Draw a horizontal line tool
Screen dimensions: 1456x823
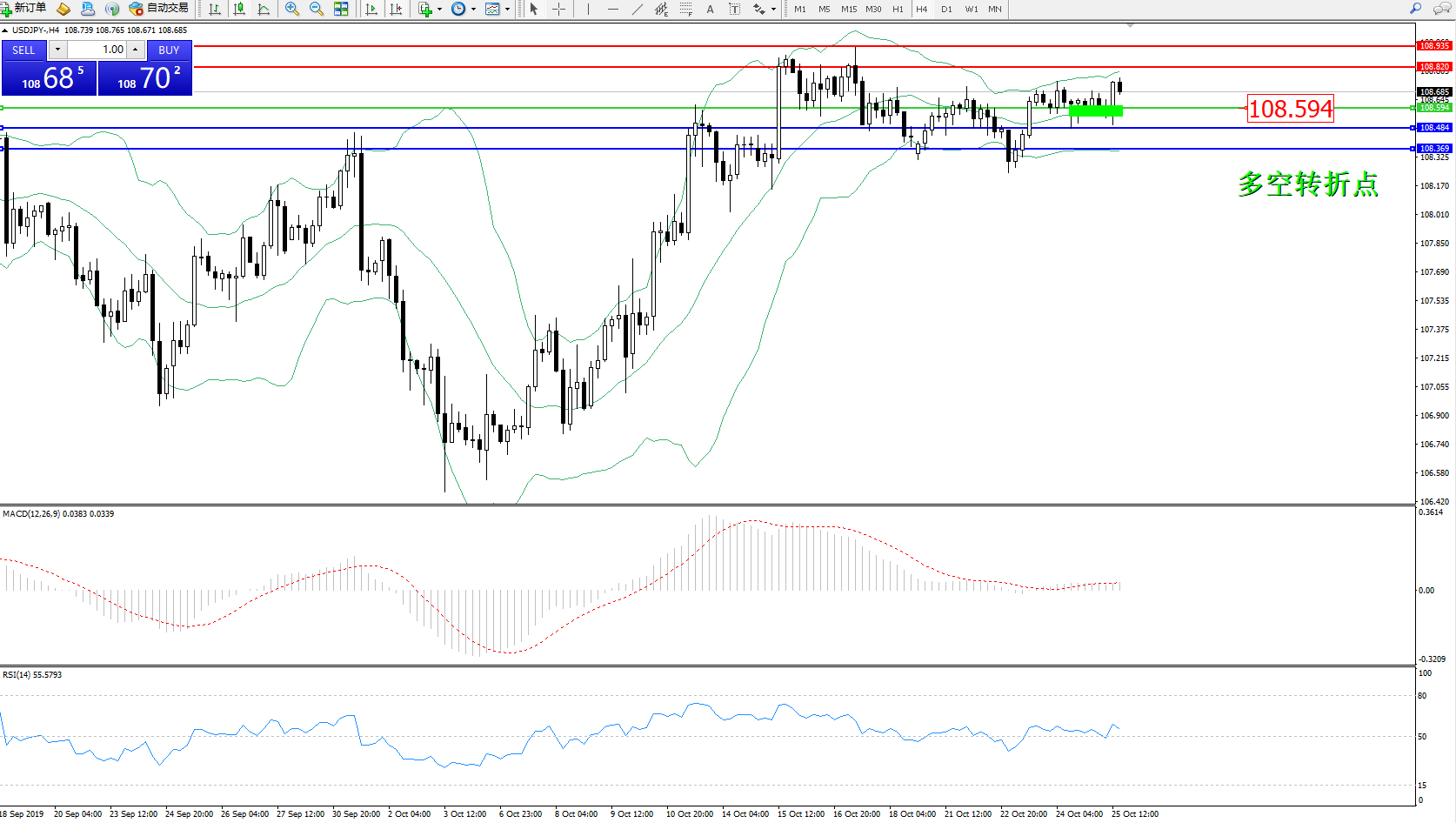[x=612, y=9]
